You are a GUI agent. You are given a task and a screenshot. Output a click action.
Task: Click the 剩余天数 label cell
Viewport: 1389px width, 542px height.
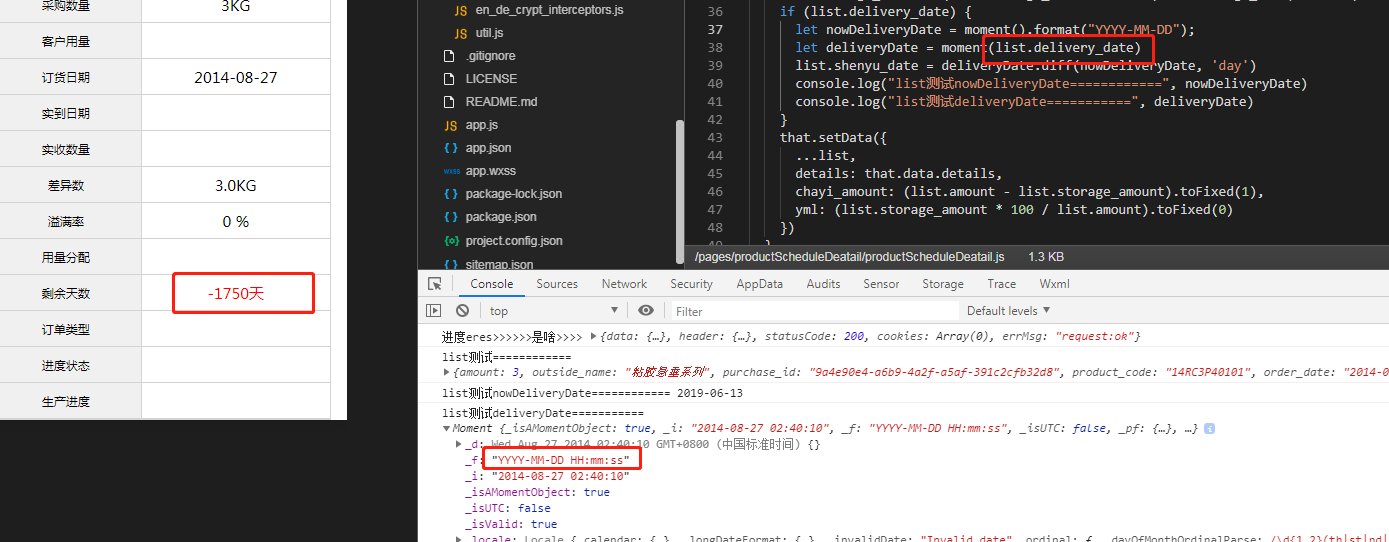[66, 294]
